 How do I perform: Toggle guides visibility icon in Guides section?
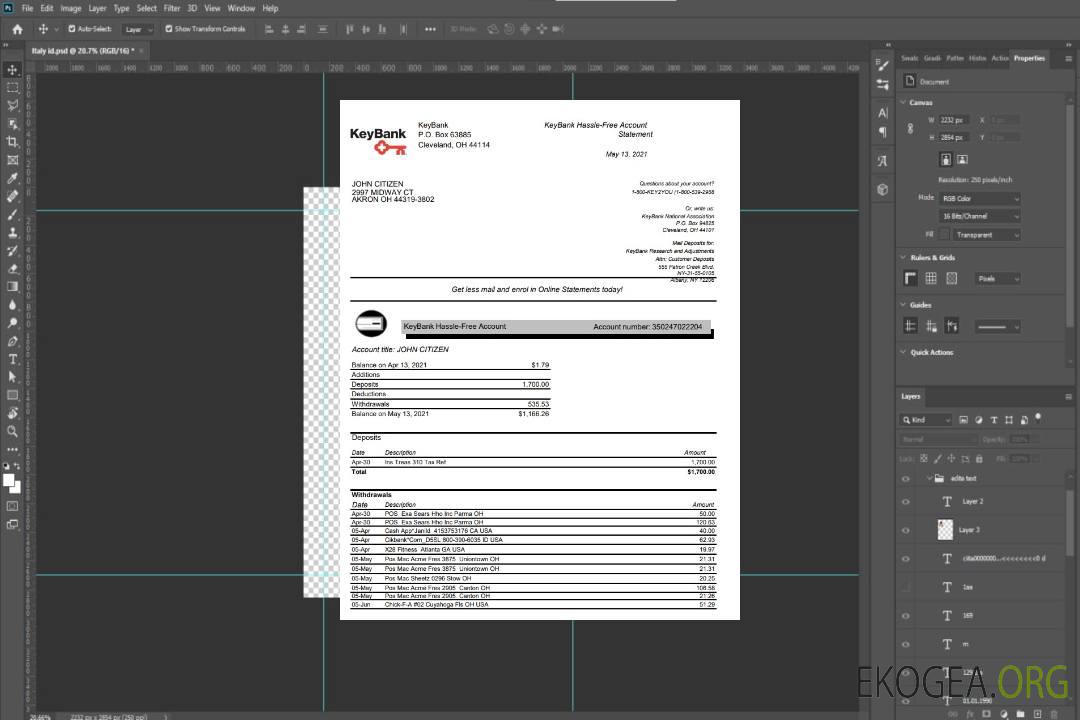(911, 326)
